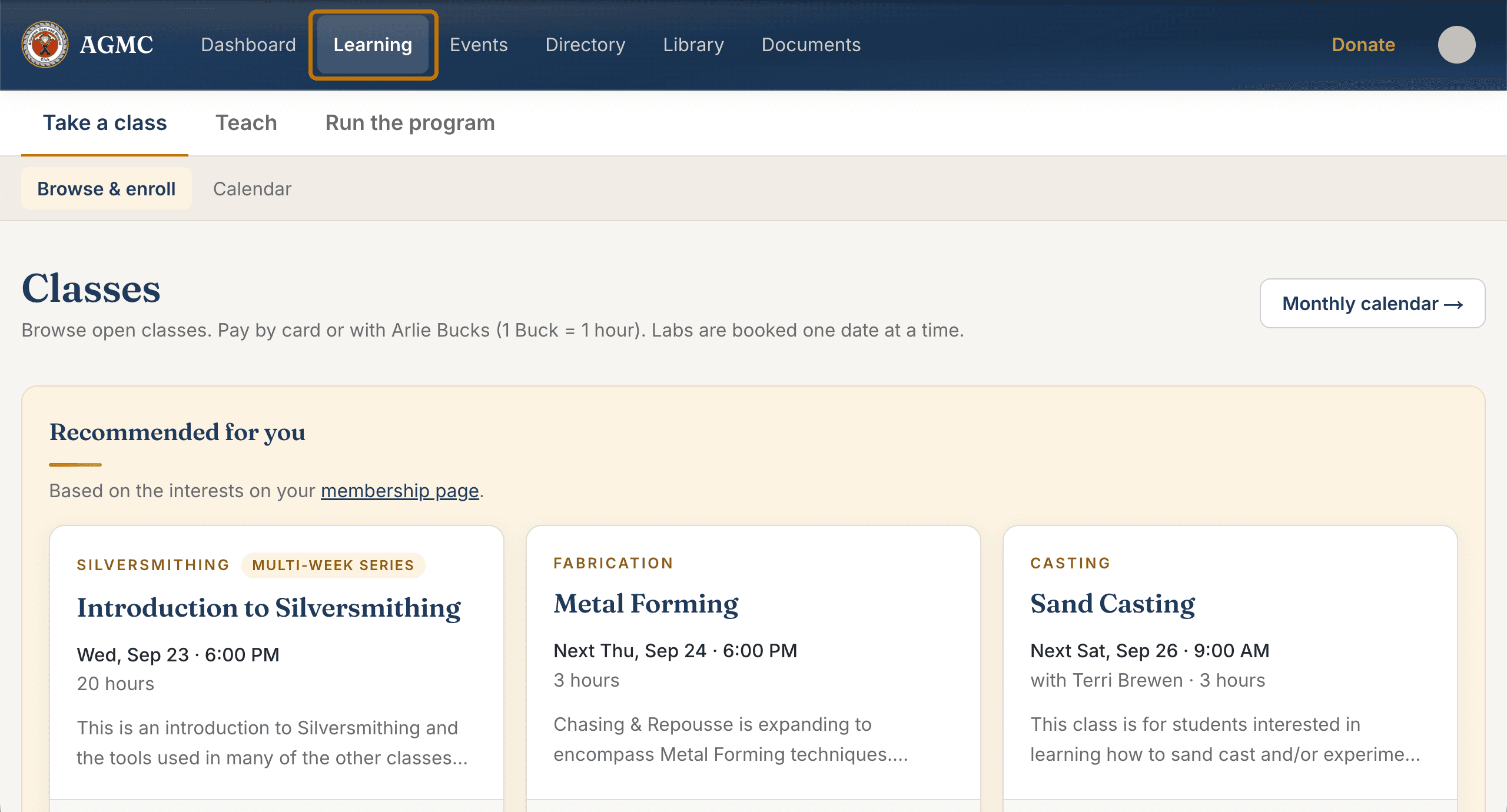Screen dimensions: 1507x812
Task: Click the Wed, Sep 23 · 6:00 PM date
Action: click(178, 655)
